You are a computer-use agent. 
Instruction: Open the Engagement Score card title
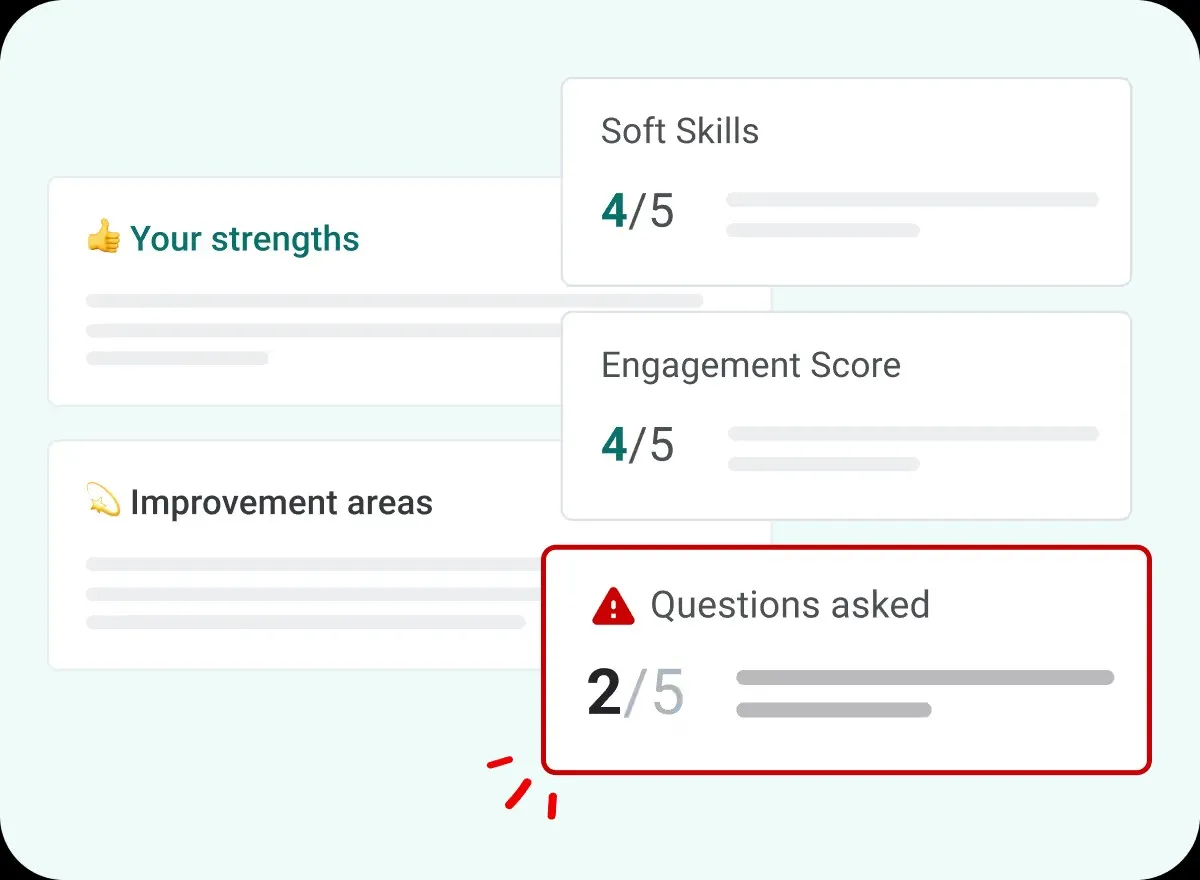click(x=751, y=365)
